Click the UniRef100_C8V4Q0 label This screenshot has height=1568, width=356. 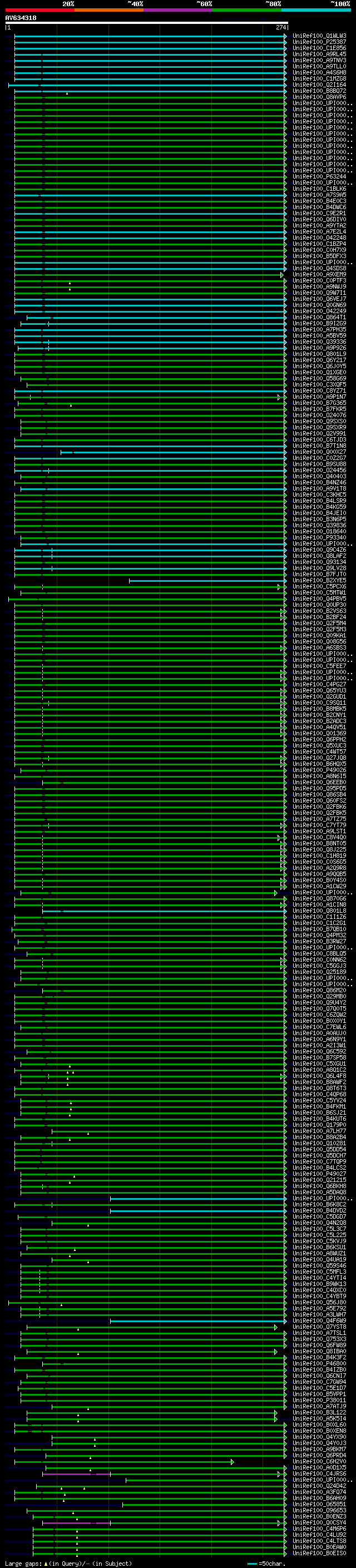319,838
